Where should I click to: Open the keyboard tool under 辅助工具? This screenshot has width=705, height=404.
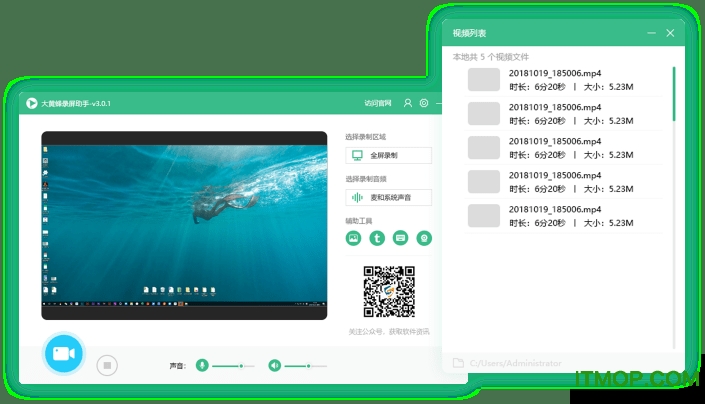click(401, 238)
